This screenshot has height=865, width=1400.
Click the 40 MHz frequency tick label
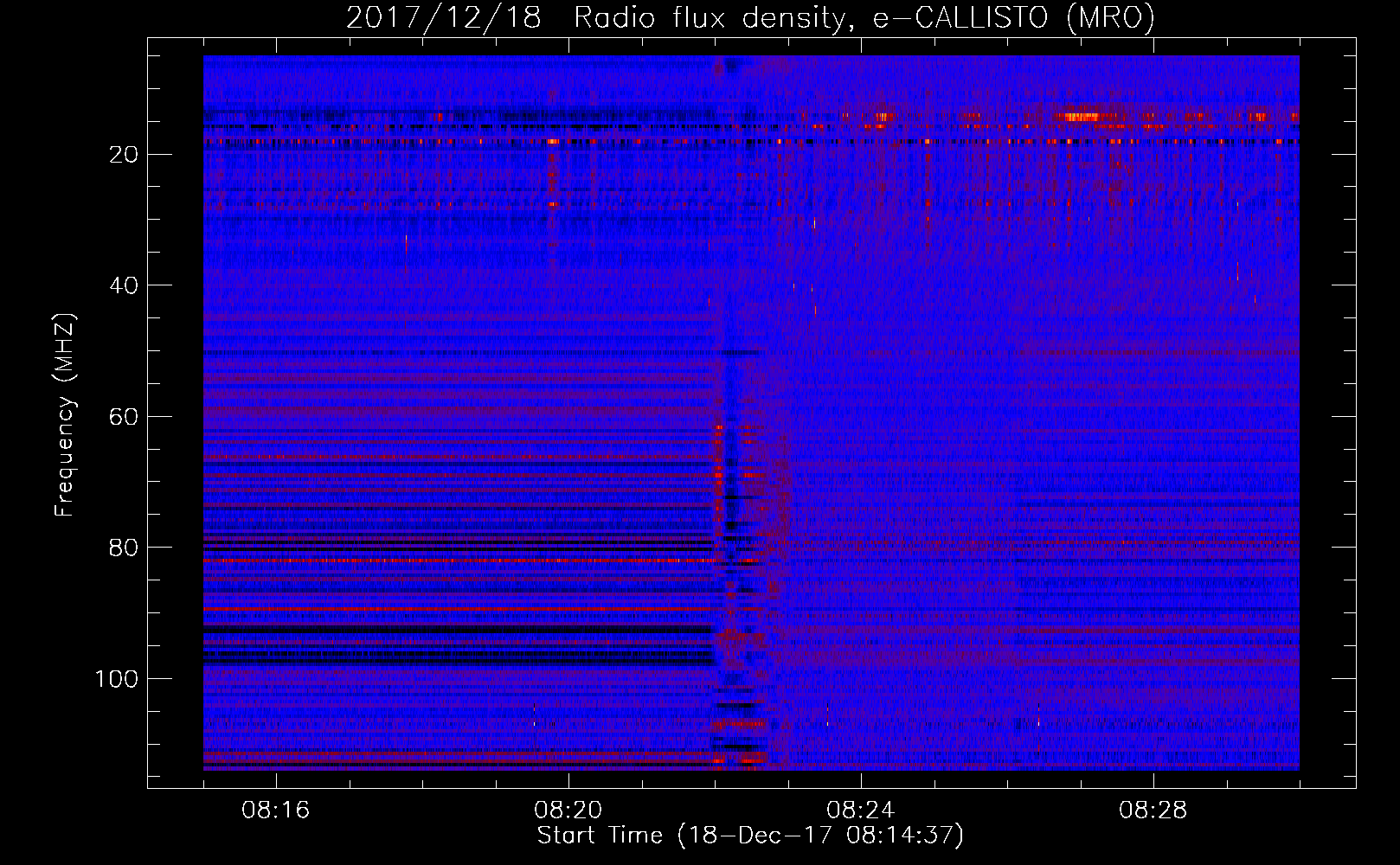(125, 285)
